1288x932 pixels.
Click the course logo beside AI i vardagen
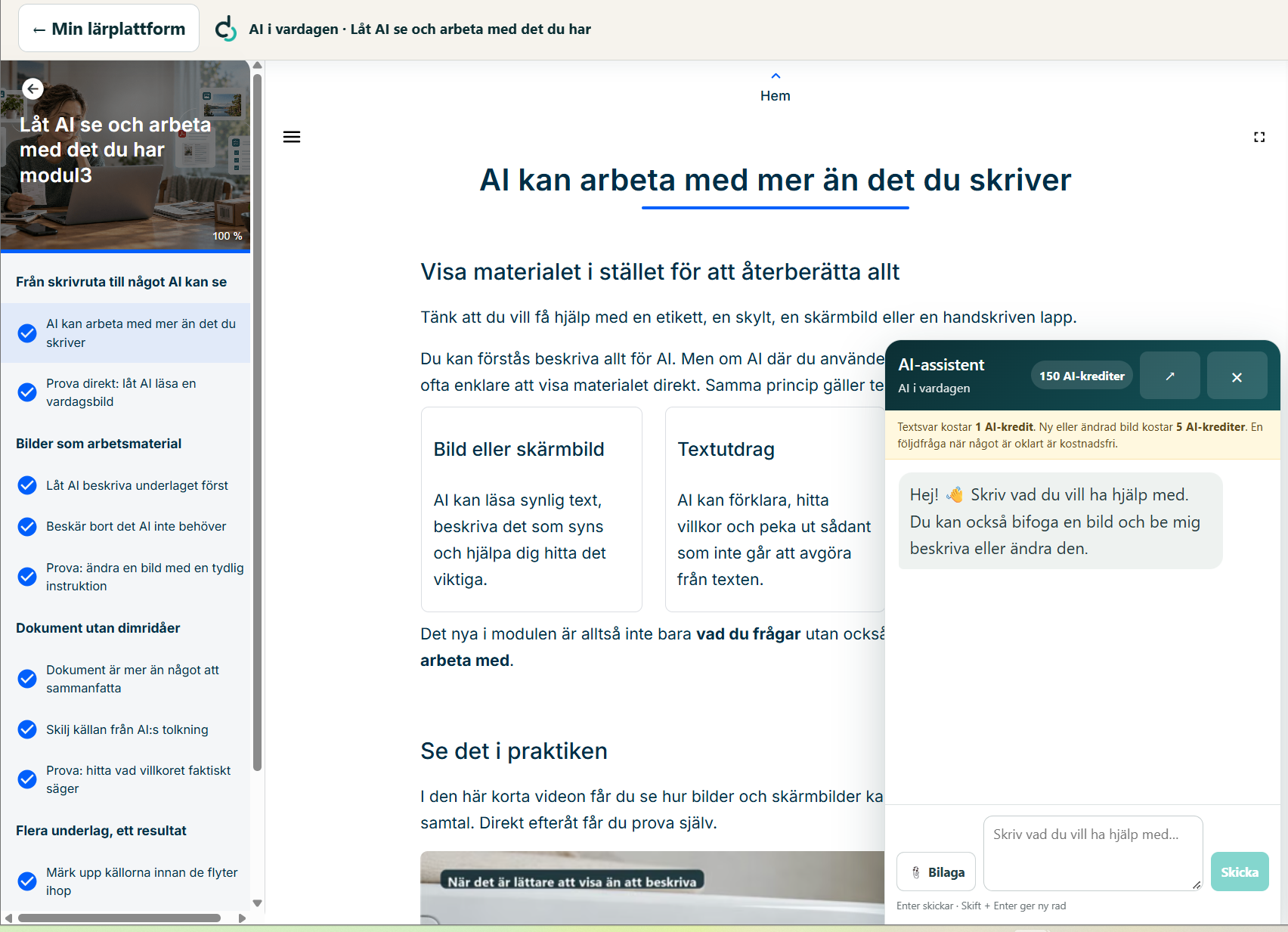coord(226,29)
